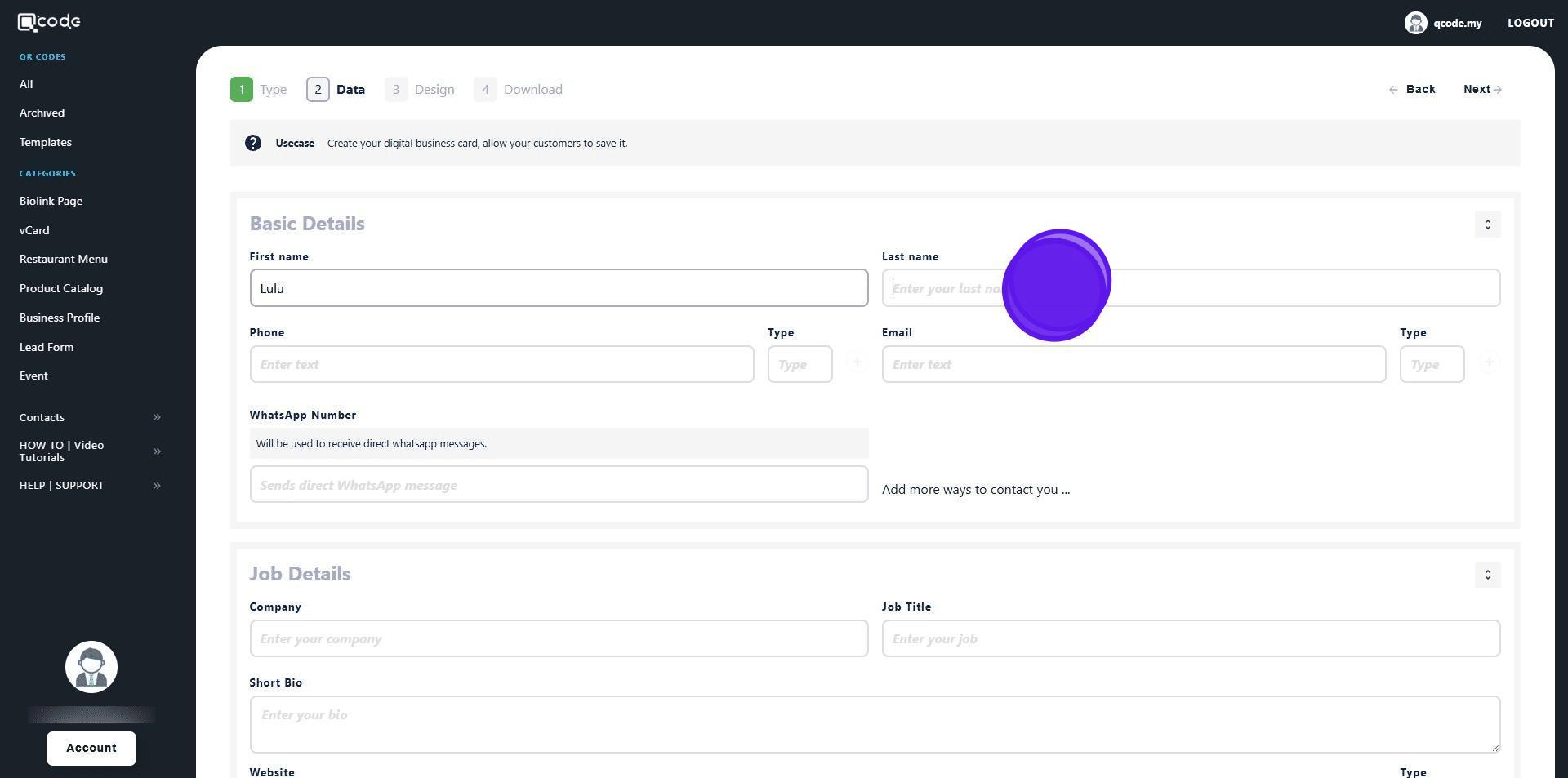
Task: Expand the Contacts sidebar menu
Action: (x=157, y=417)
